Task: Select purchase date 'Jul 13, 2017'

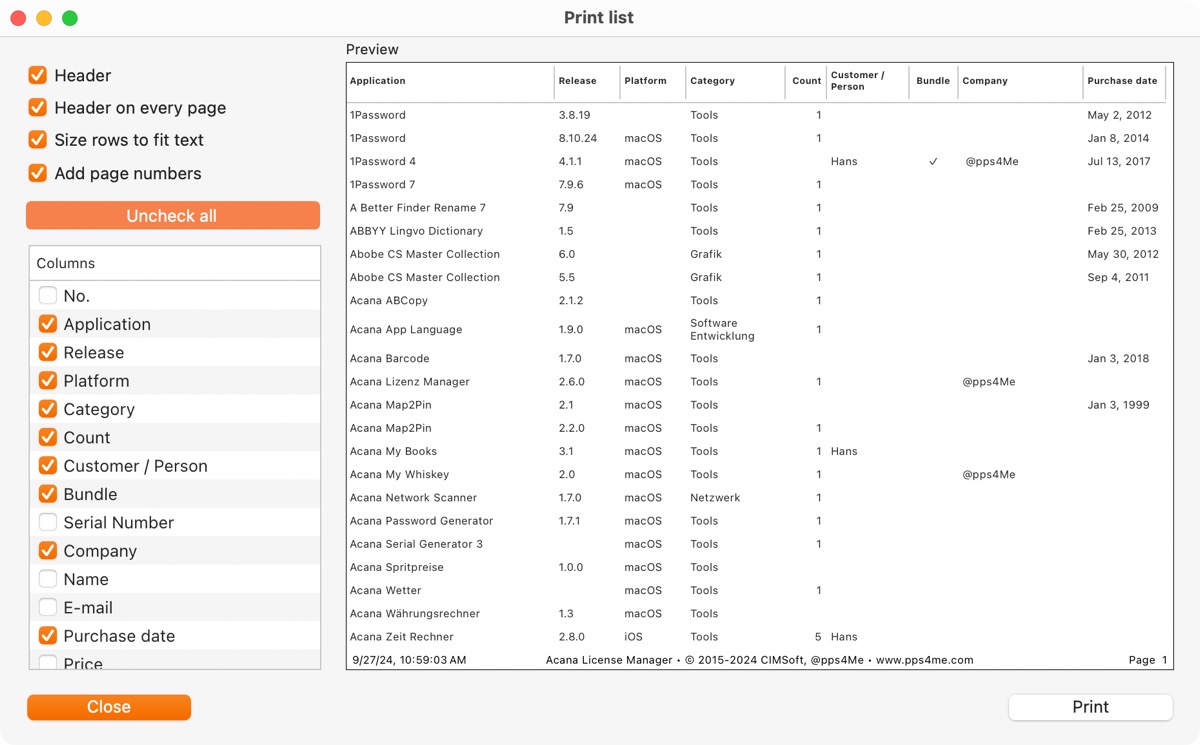Action: tap(1119, 161)
